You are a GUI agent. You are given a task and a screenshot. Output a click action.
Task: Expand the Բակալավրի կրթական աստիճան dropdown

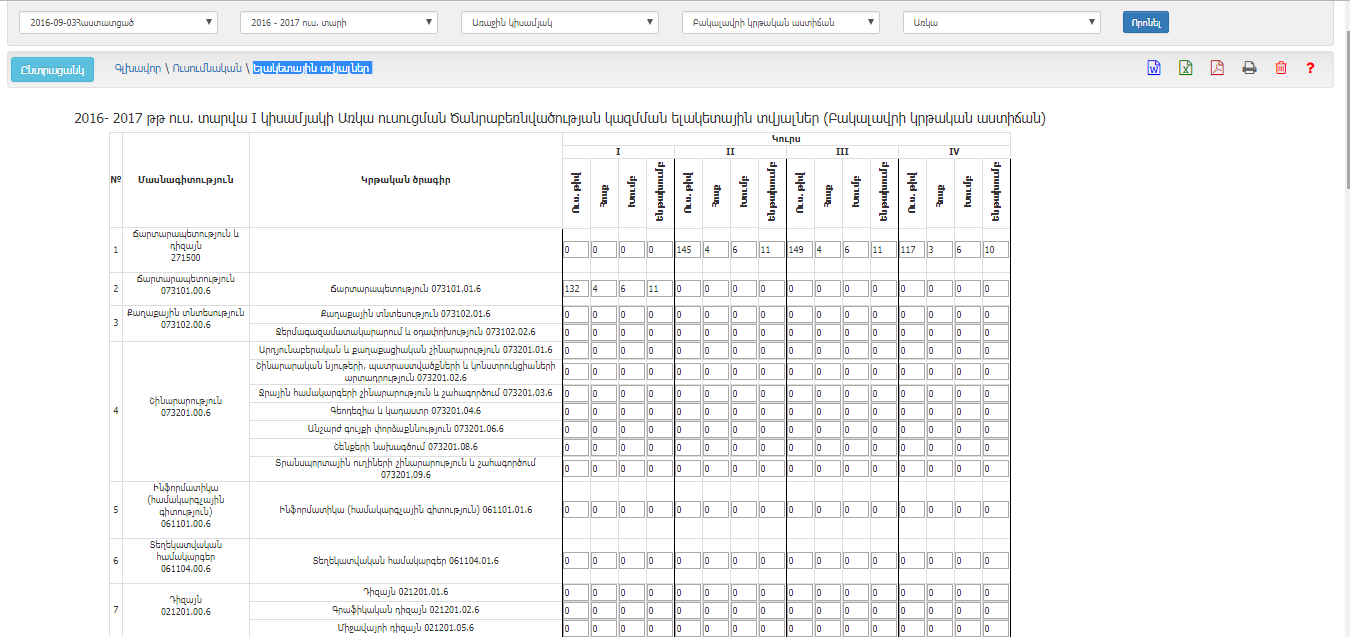(780, 22)
